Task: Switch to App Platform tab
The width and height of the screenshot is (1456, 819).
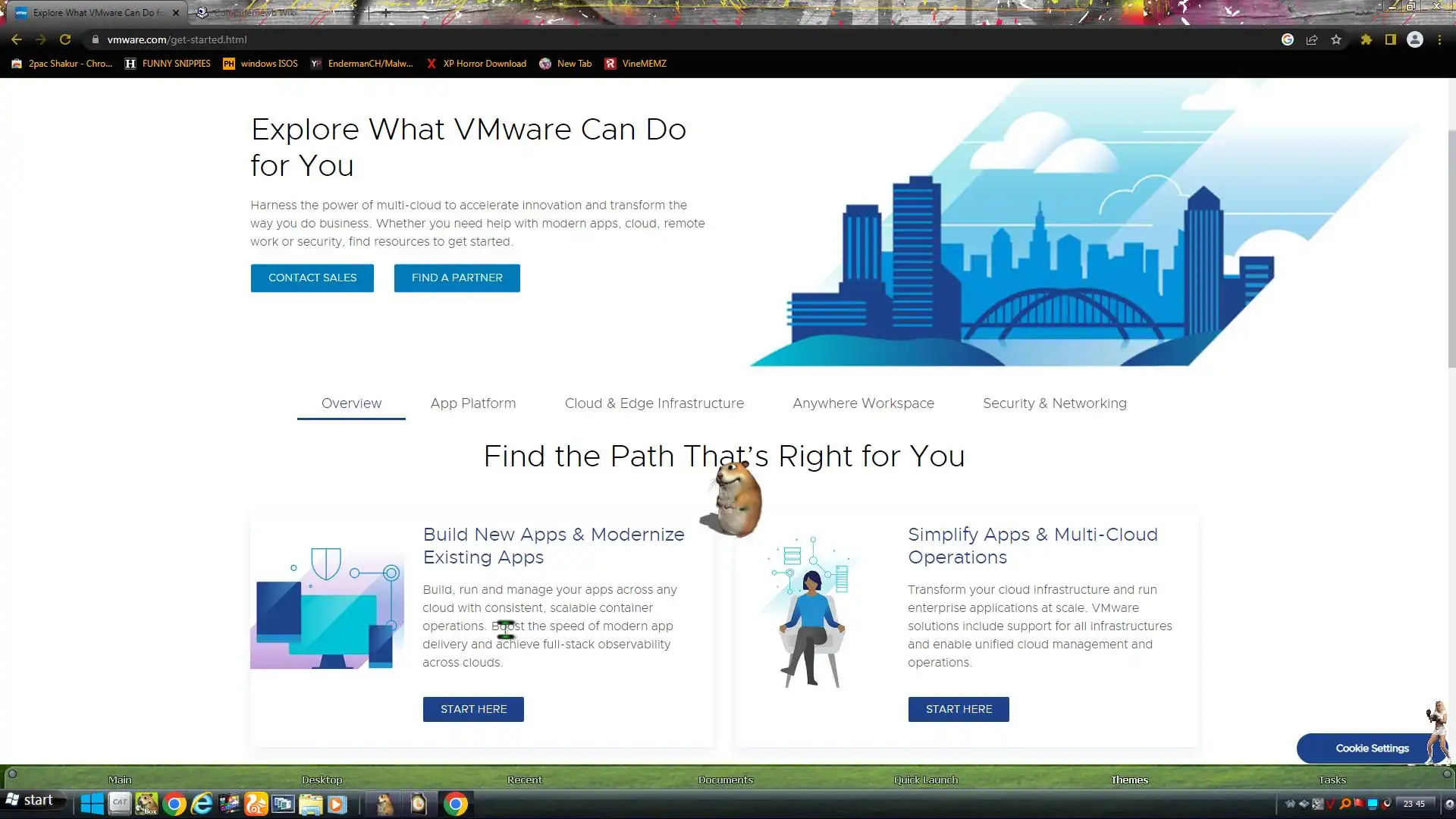Action: (x=472, y=403)
